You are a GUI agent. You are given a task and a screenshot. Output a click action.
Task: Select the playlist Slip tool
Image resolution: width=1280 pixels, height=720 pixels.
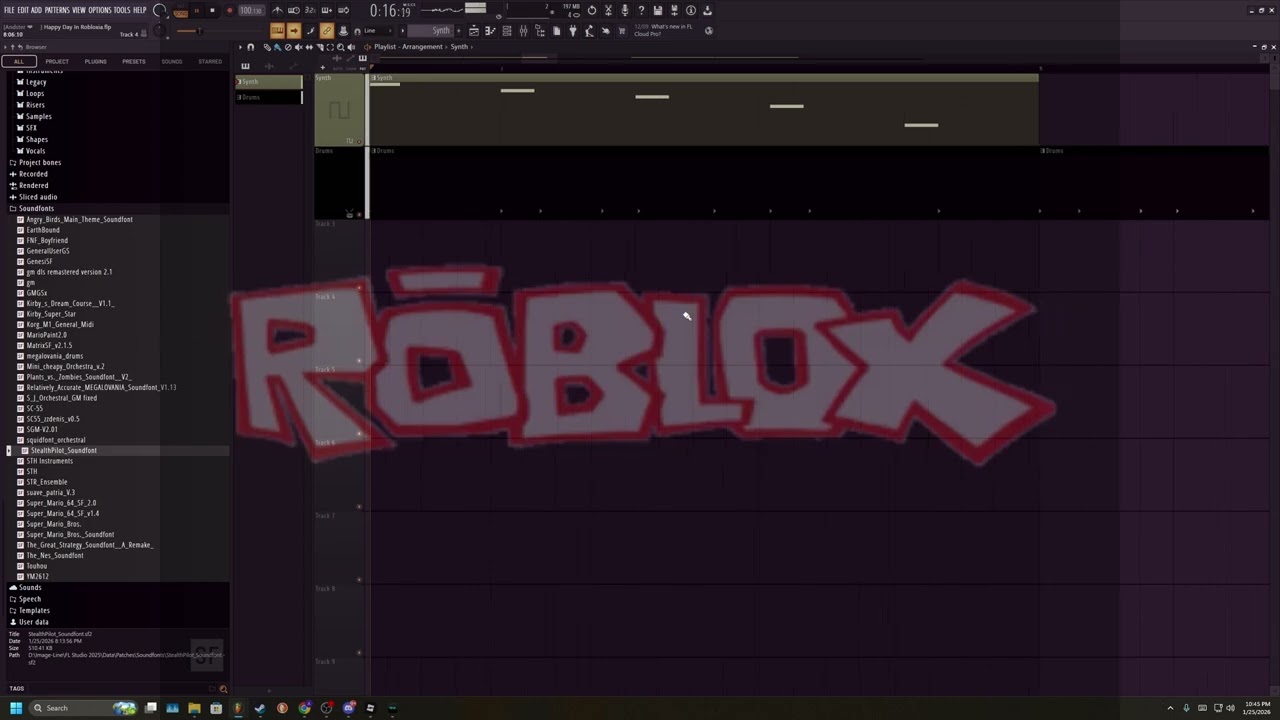309,47
